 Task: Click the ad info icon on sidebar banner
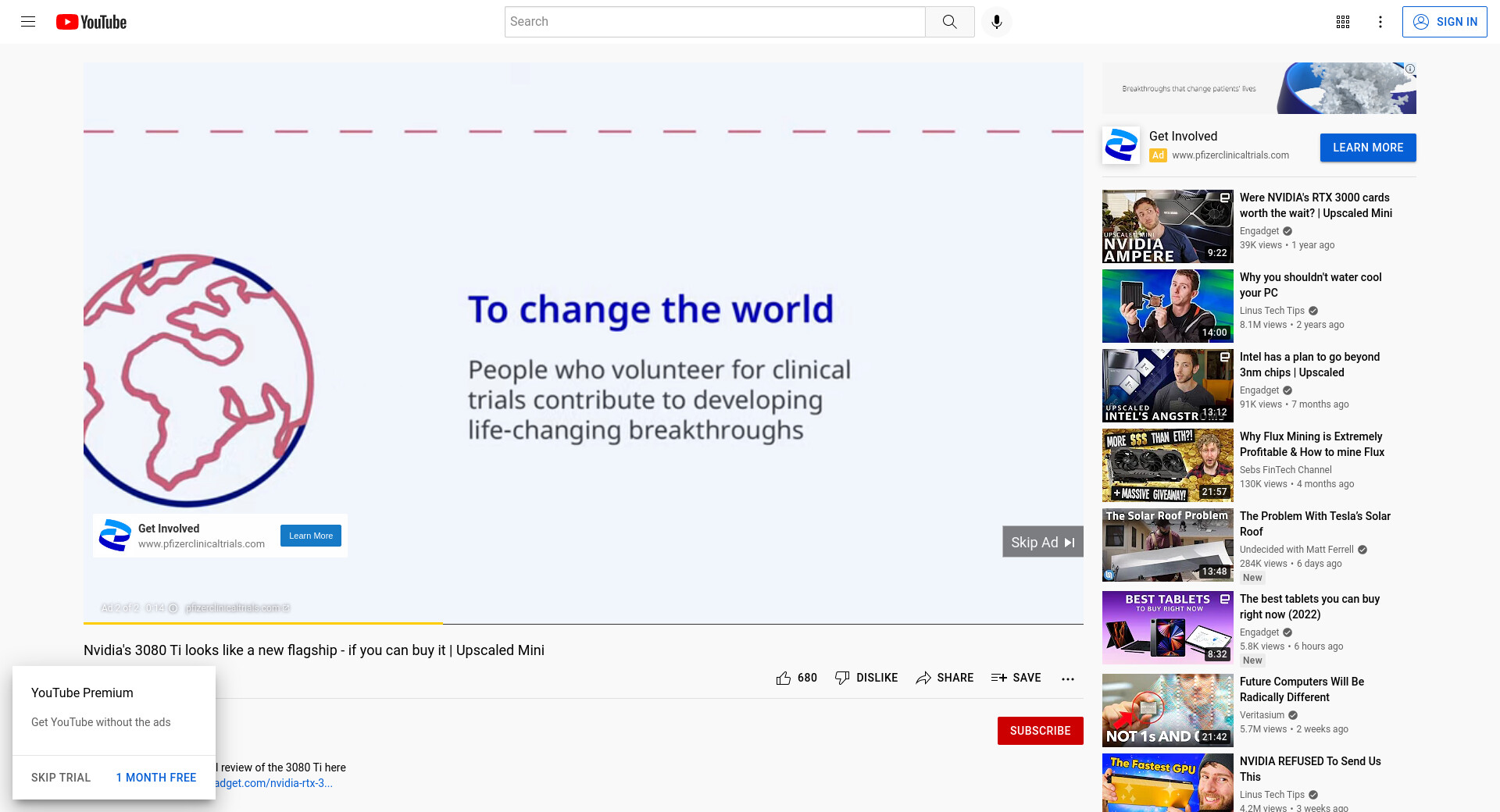pyautogui.click(x=1410, y=69)
